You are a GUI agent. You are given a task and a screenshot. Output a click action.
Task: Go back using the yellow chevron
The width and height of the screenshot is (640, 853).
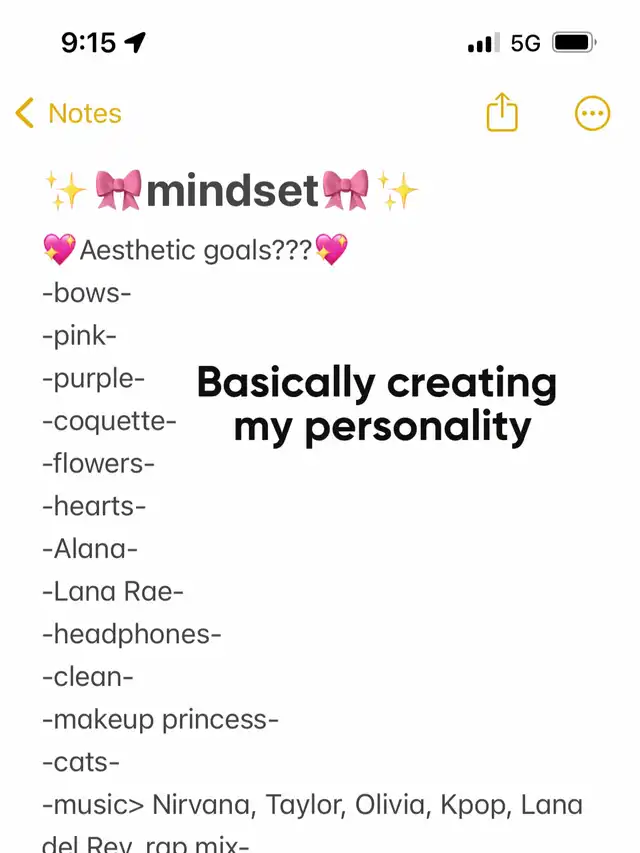tap(24, 113)
